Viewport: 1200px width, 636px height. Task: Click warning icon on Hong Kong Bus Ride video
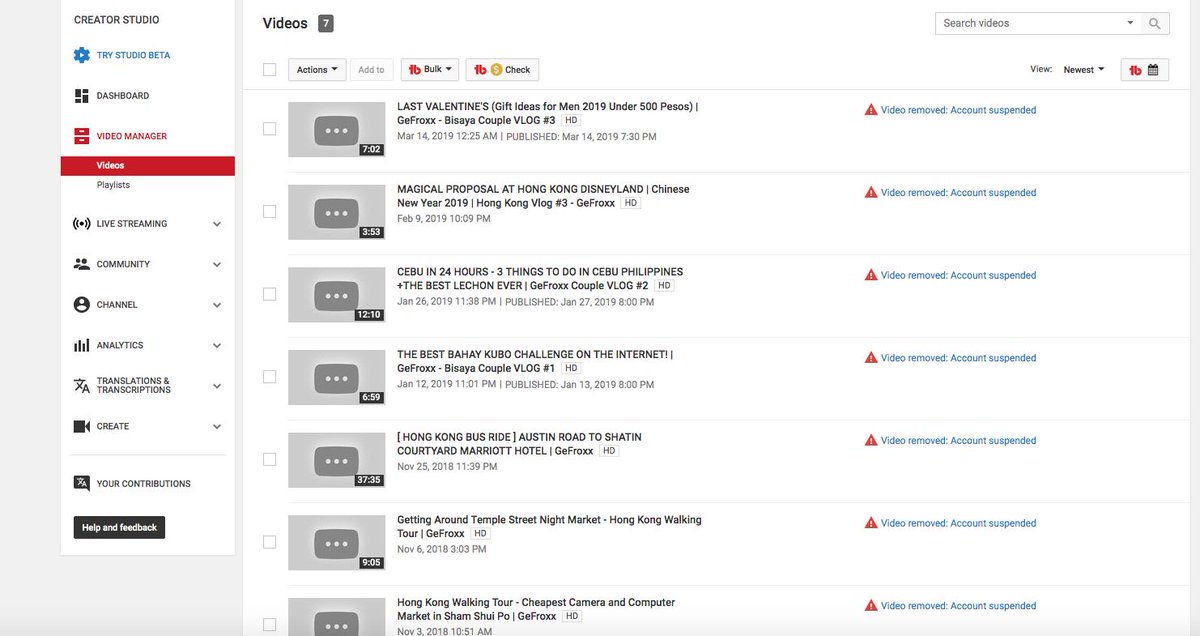[871, 440]
